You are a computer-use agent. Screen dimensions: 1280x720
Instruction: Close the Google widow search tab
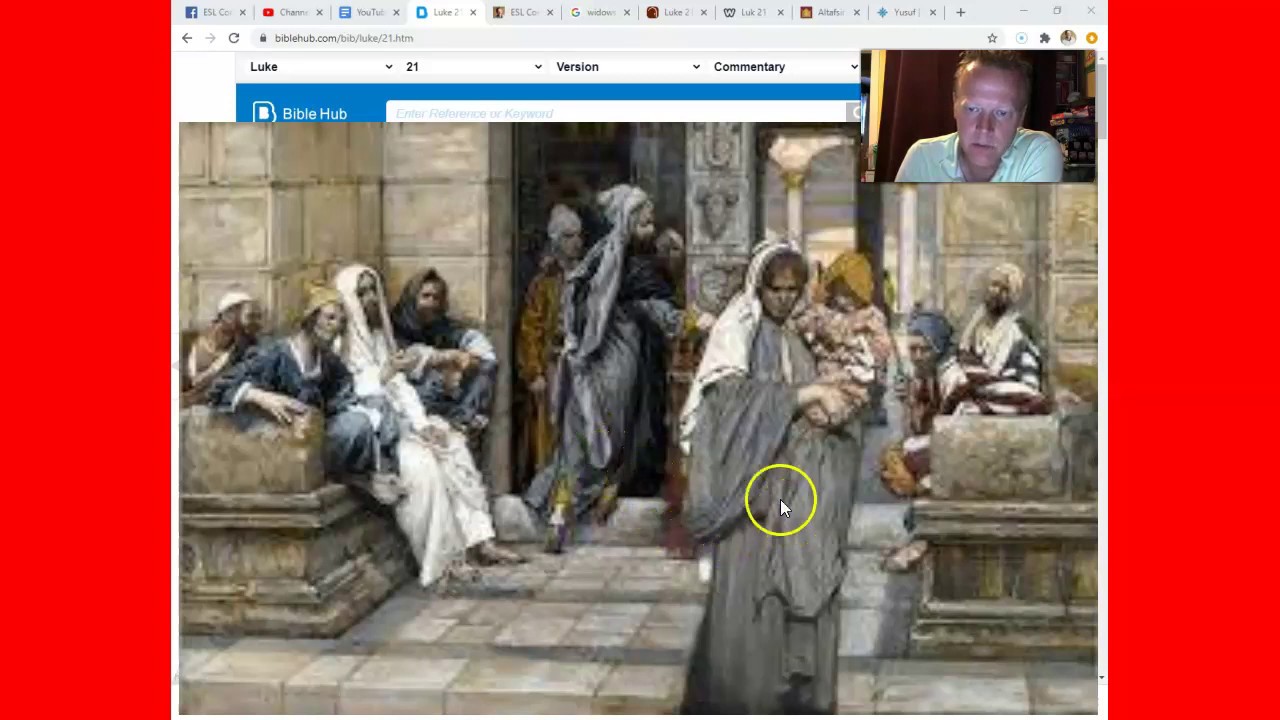[x=627, y=12]
